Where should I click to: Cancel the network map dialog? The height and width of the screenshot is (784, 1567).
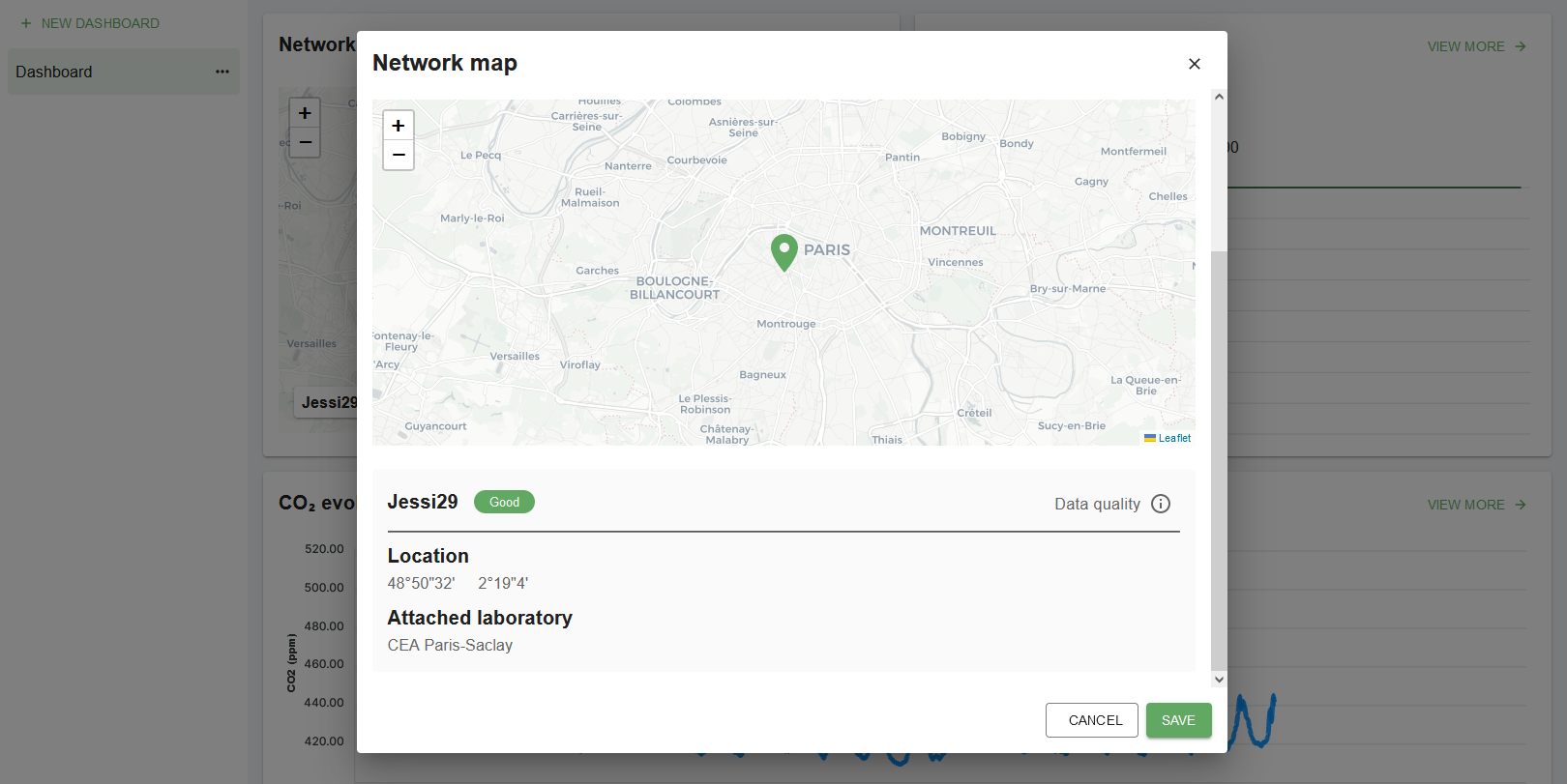(x=1091, y=720)
